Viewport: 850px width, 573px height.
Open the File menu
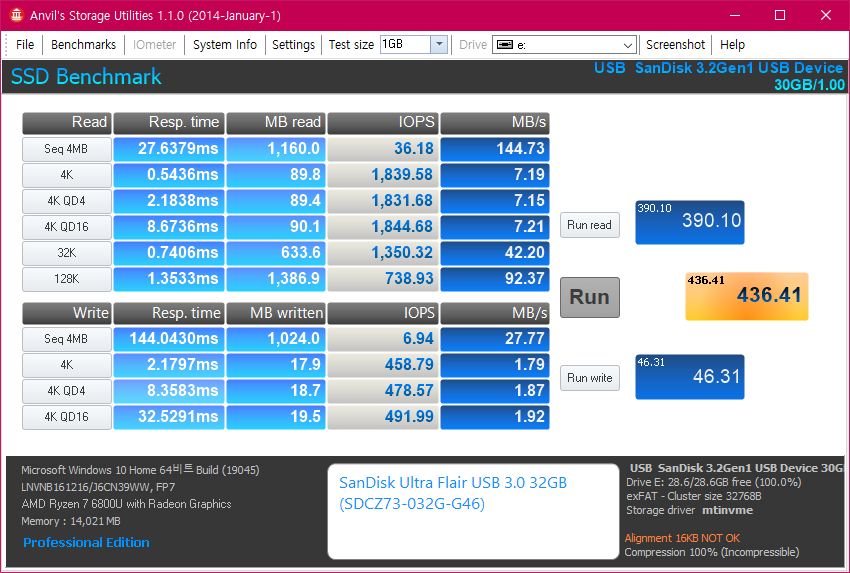click(x=25, y=44)
